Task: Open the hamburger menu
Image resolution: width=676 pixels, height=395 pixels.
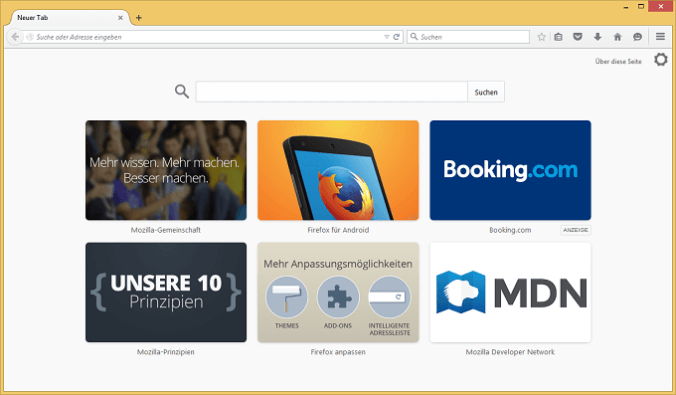Action: [660, 37]
